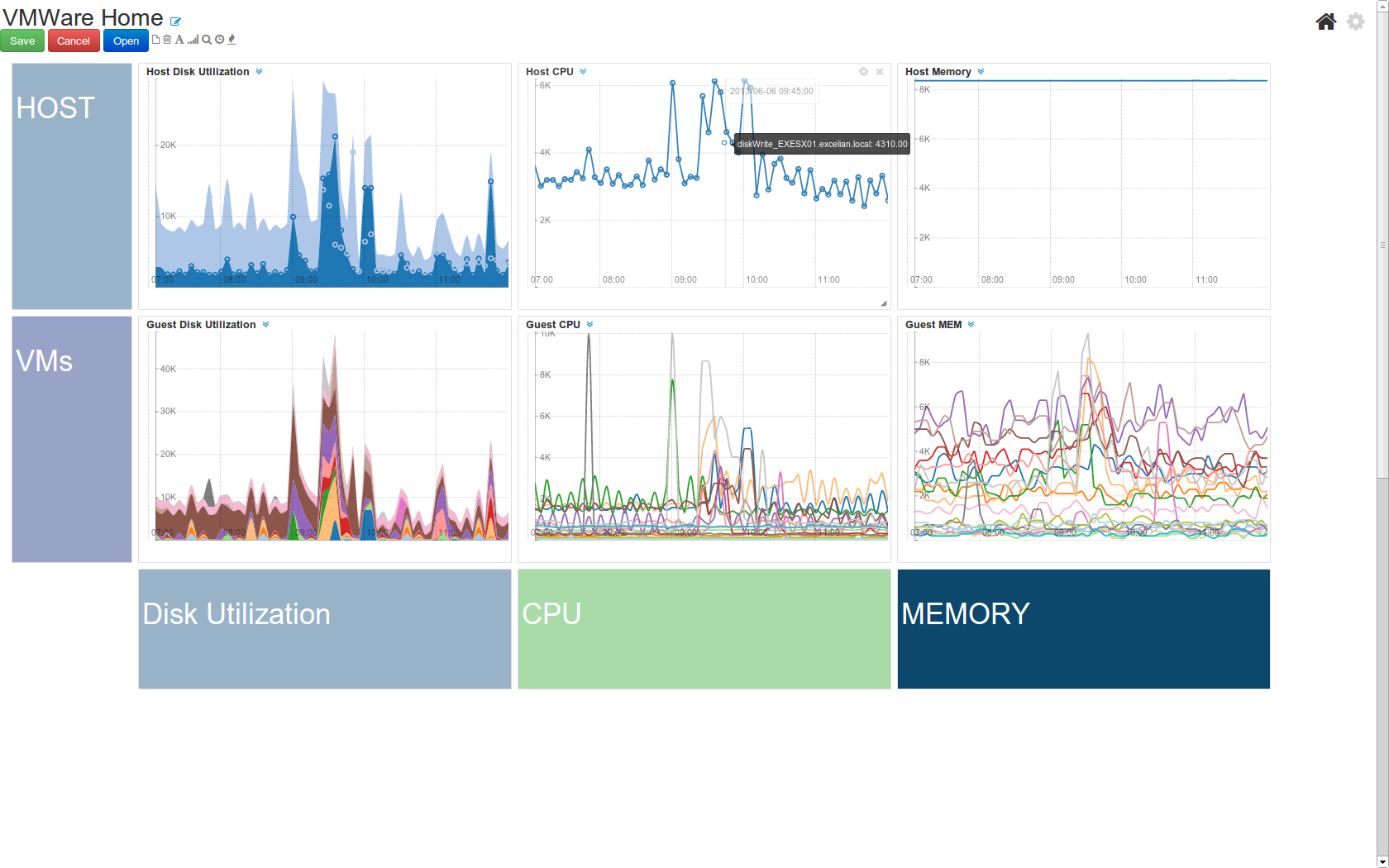Image resolution: width=1389 pixels, height=868 pixels.
Task: Go to home via house icon
Action: tap(1325, 21)
